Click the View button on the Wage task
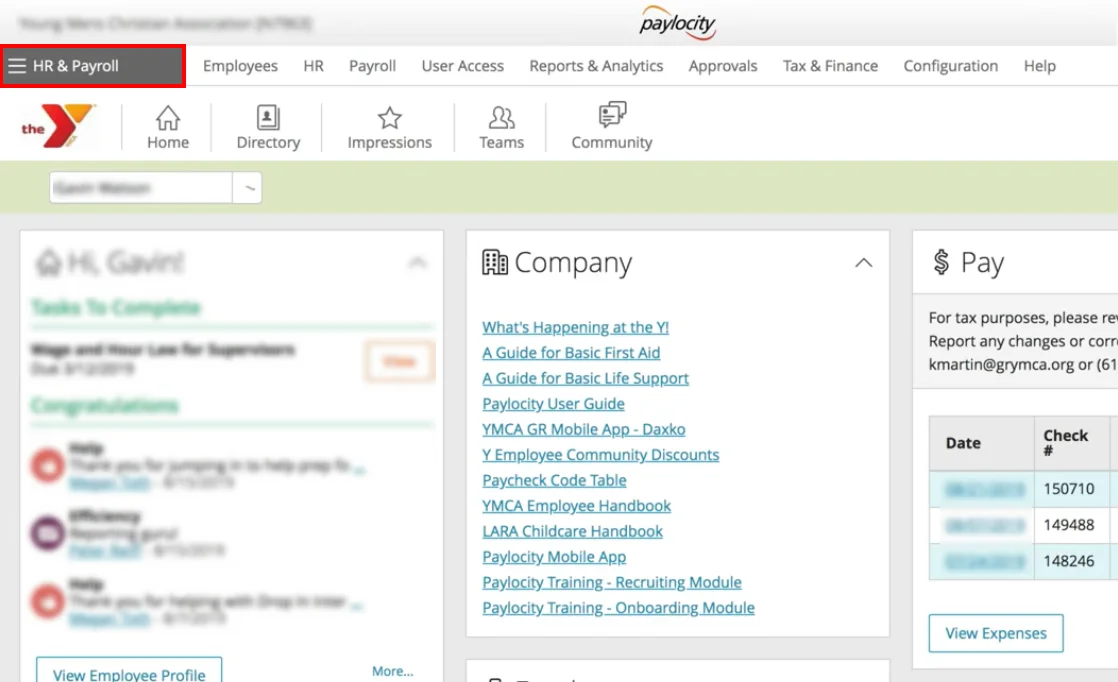This screenshot has width=1118, height=682. pos(399,361)
